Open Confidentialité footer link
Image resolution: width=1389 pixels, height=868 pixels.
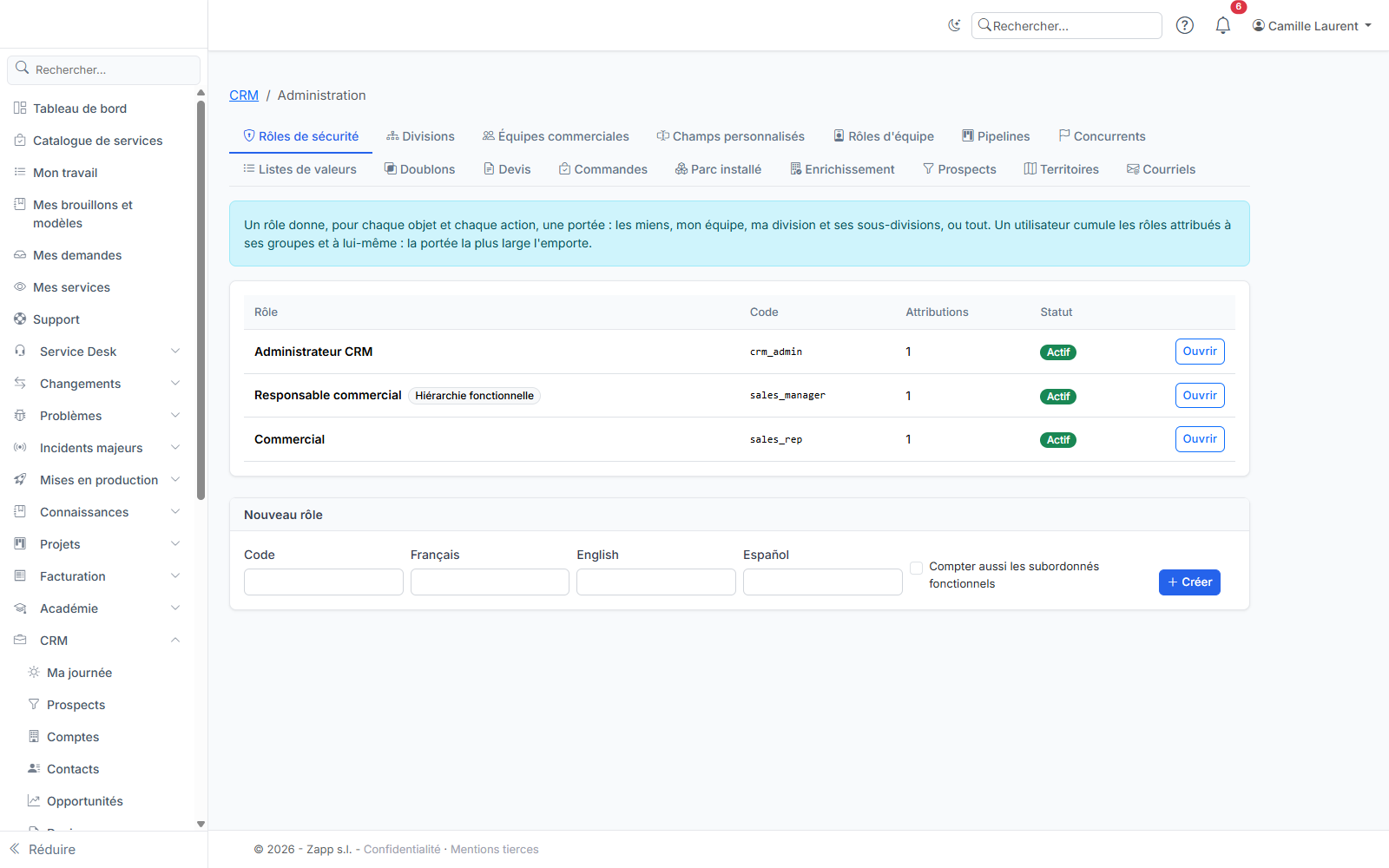(x=402, y=849)
